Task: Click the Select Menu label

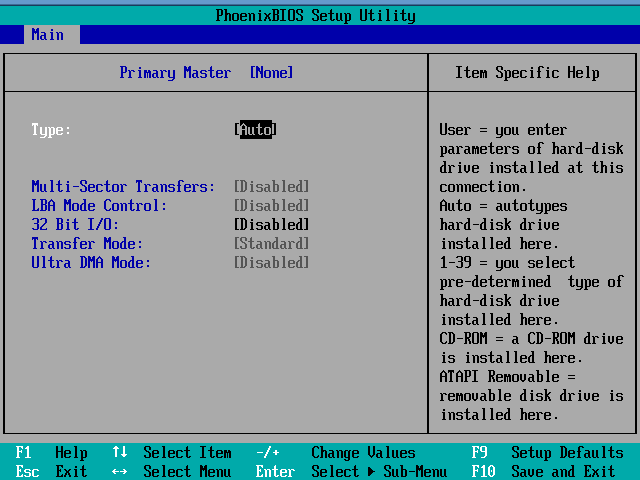Action: 187,471
